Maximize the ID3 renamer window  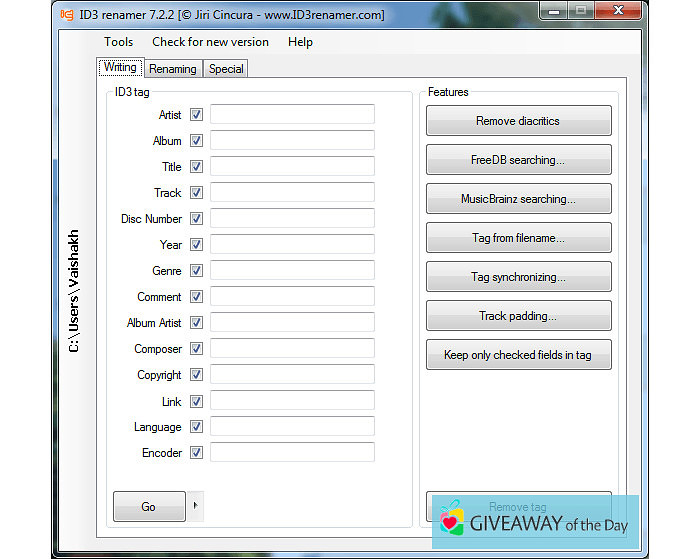581,13
